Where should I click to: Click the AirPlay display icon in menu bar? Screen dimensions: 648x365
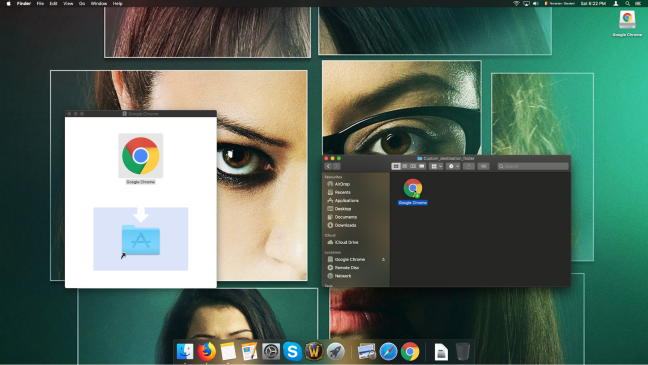(526, 3)
